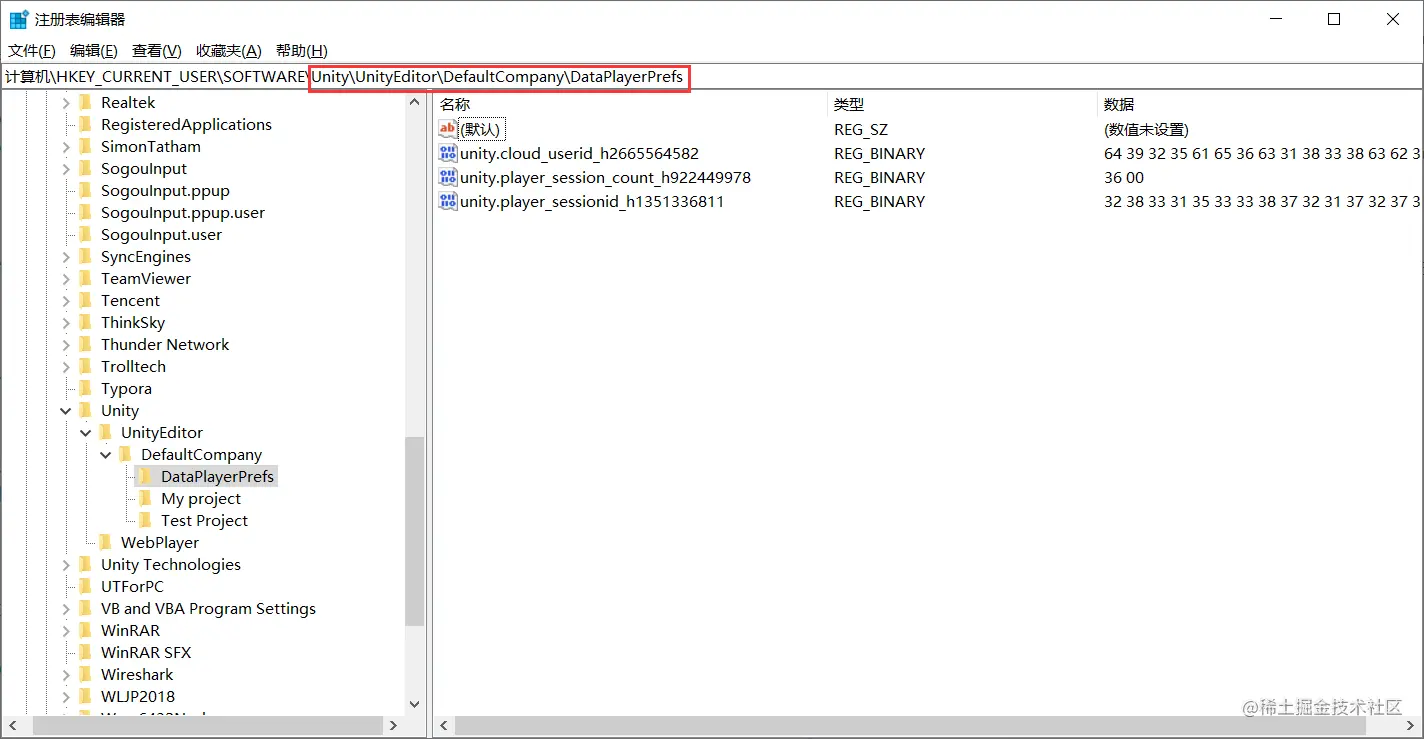Viewport: 1424px width, 739px height.
Task: Select the Unity Technologies key
Action: [171, 565]
